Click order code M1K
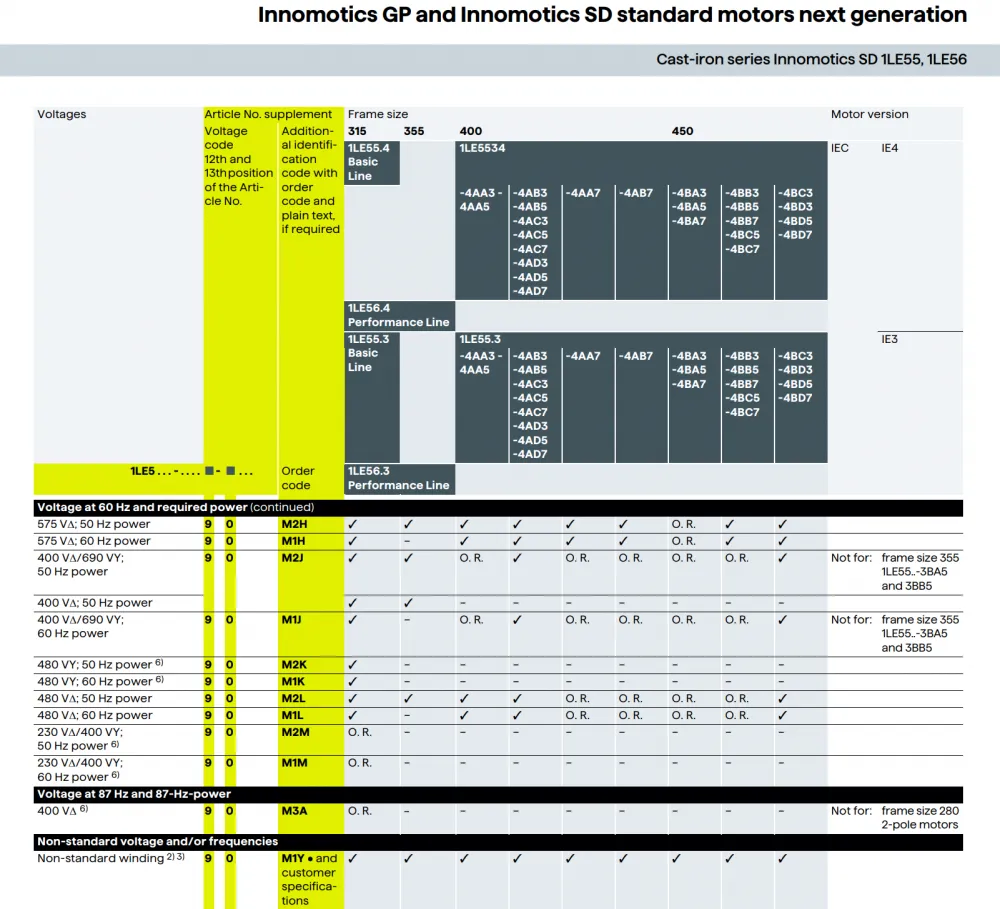The width and height of the screenshot is (1000, 909). pyautogui.click(x=293, y=682)
